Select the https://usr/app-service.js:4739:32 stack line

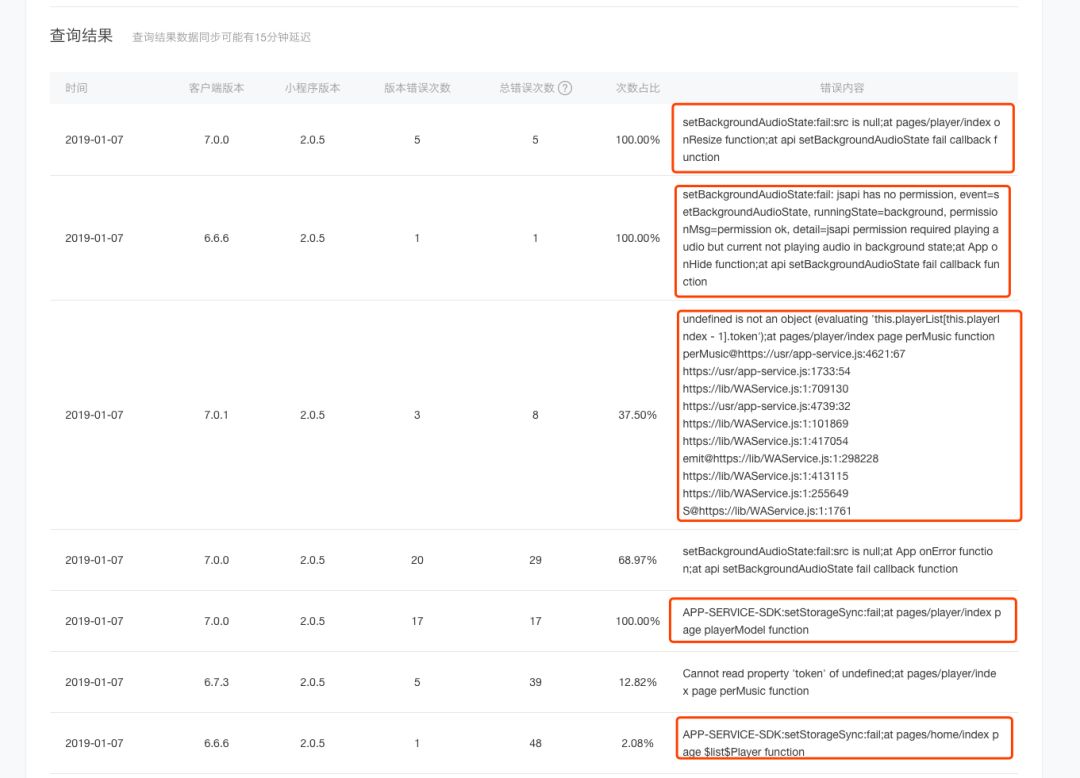tap(766, 406)
